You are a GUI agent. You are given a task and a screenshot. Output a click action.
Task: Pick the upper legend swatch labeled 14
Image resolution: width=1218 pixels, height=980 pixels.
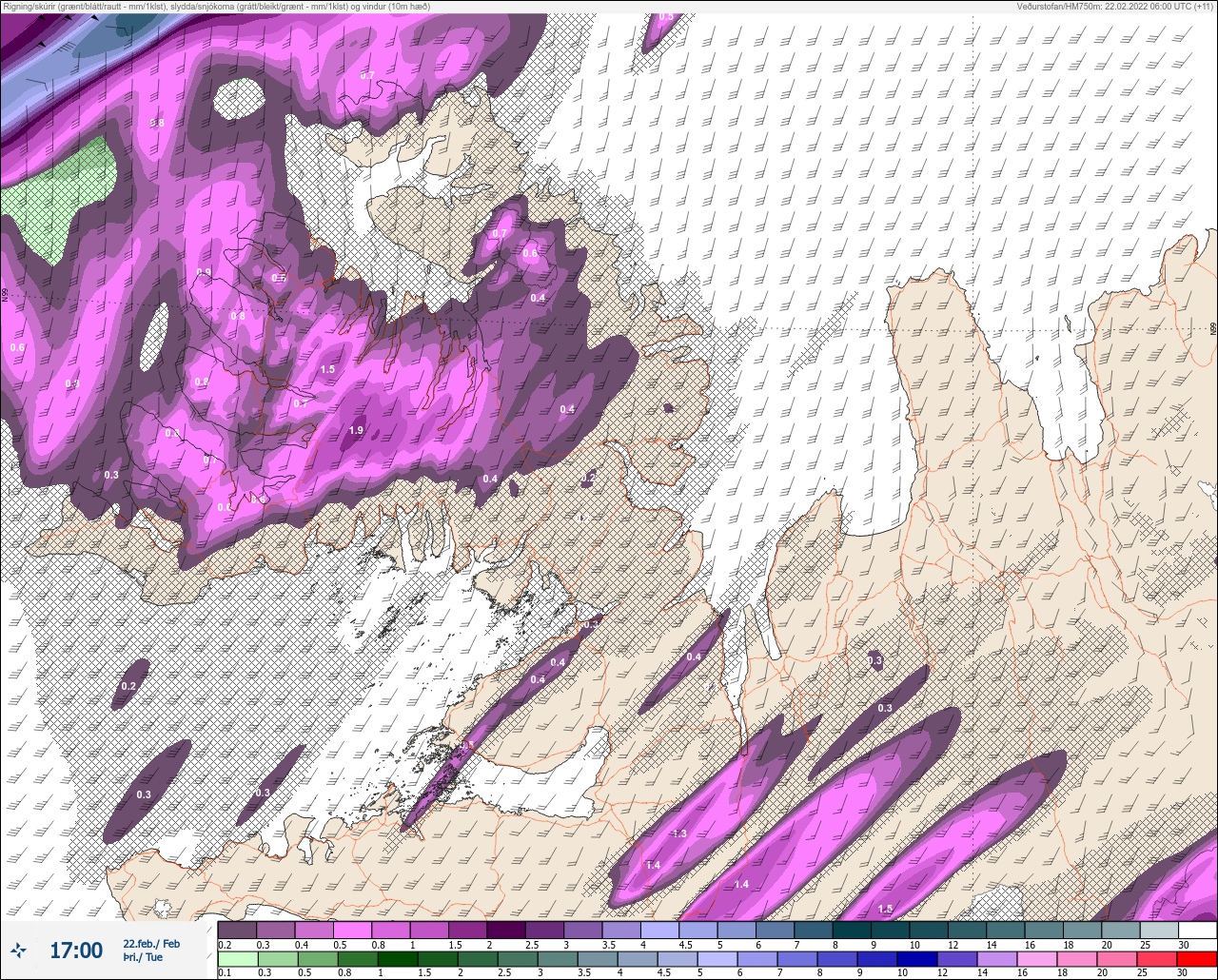pos(1005,930)
